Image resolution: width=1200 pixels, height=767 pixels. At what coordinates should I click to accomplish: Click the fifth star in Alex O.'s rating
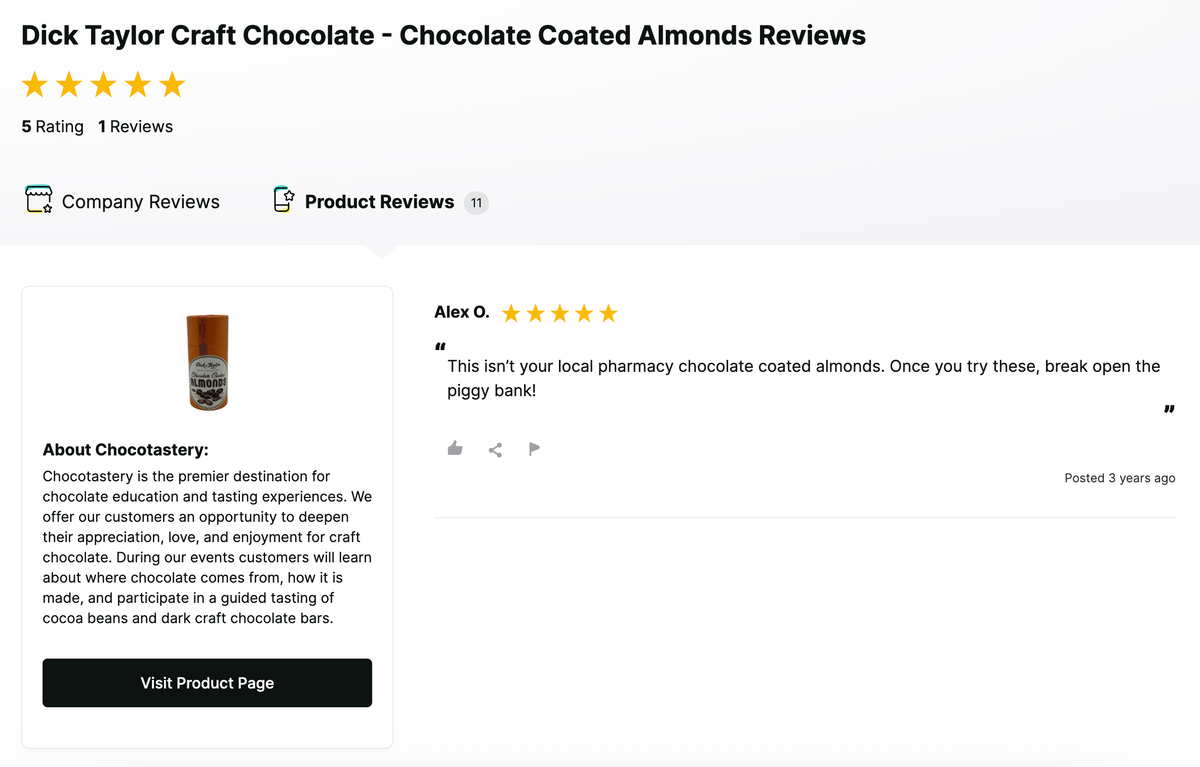pyautogui.click(x=608, y=314)
